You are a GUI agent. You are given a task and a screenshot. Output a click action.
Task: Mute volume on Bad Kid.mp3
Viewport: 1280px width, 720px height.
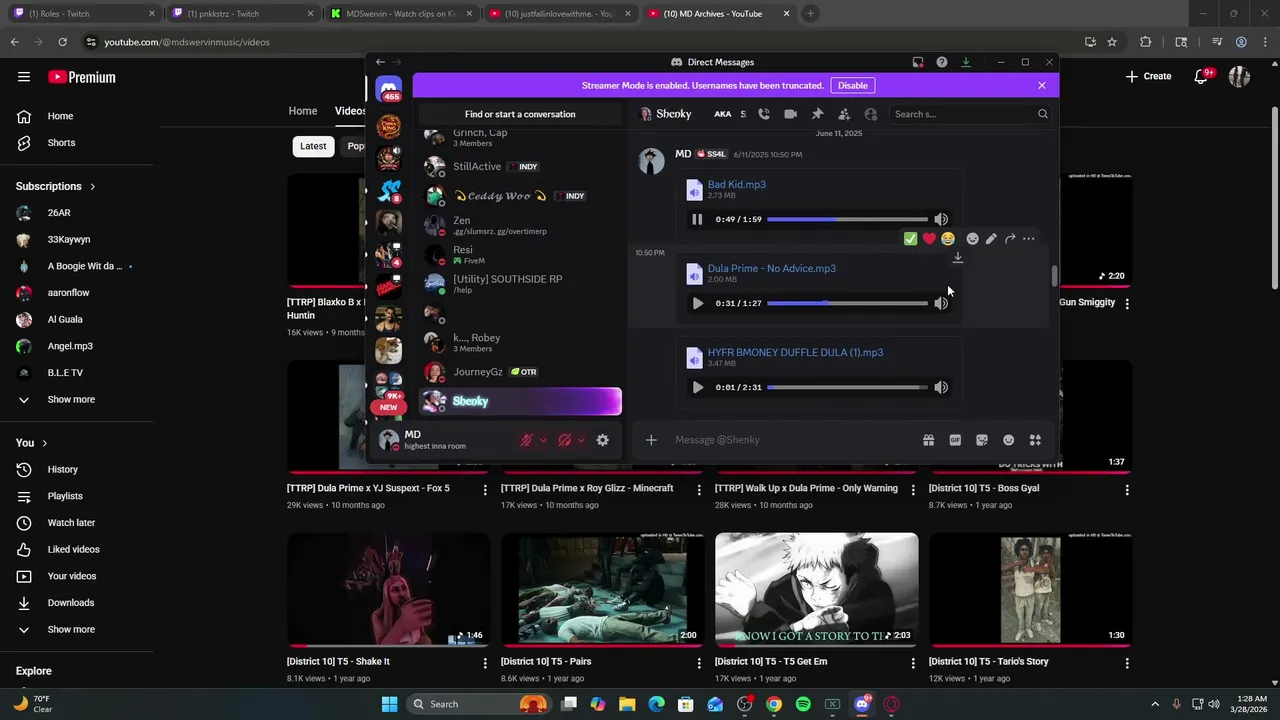tap(941, 219)
